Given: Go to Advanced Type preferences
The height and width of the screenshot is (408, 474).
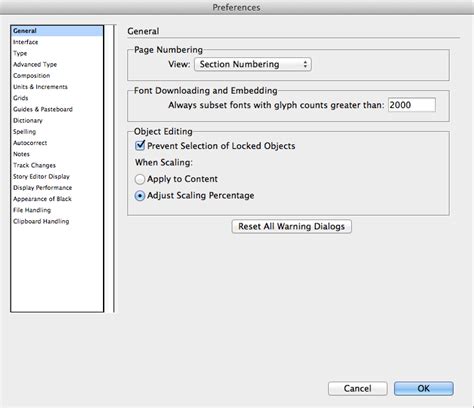Looking at the screenshot, I should (x=35, y=64).
